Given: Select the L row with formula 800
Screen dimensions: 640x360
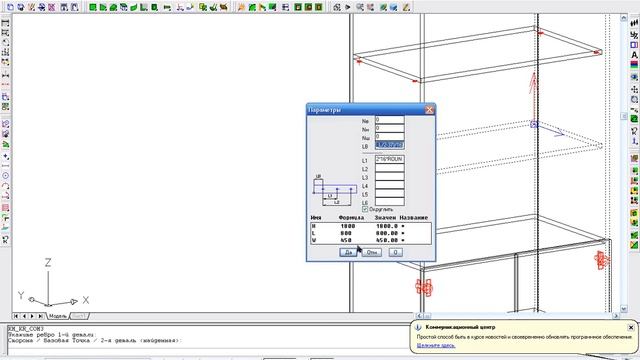Looking at the screenshot, I should pos(371,233).
